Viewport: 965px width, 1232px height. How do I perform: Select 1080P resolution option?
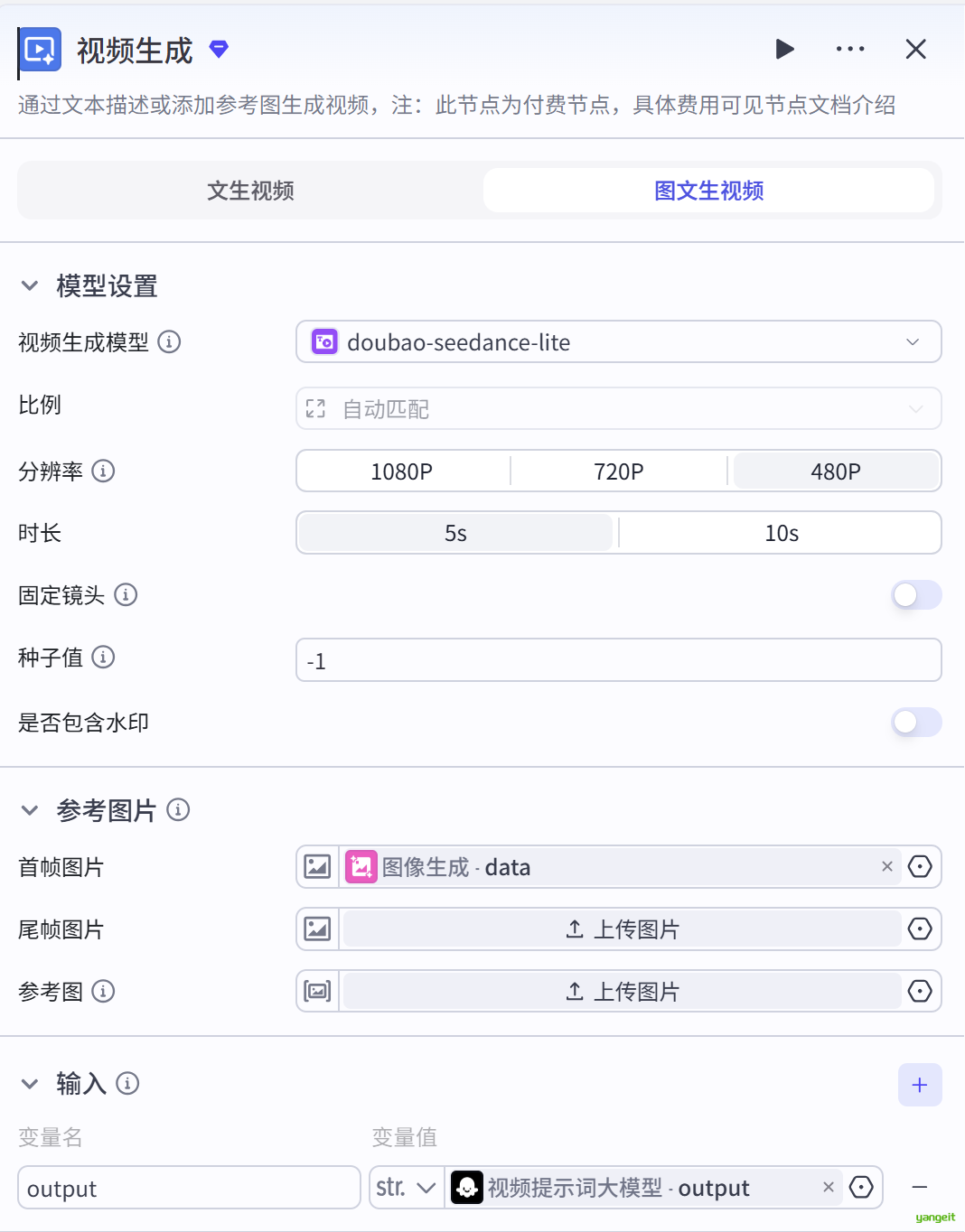coord(402,471)
